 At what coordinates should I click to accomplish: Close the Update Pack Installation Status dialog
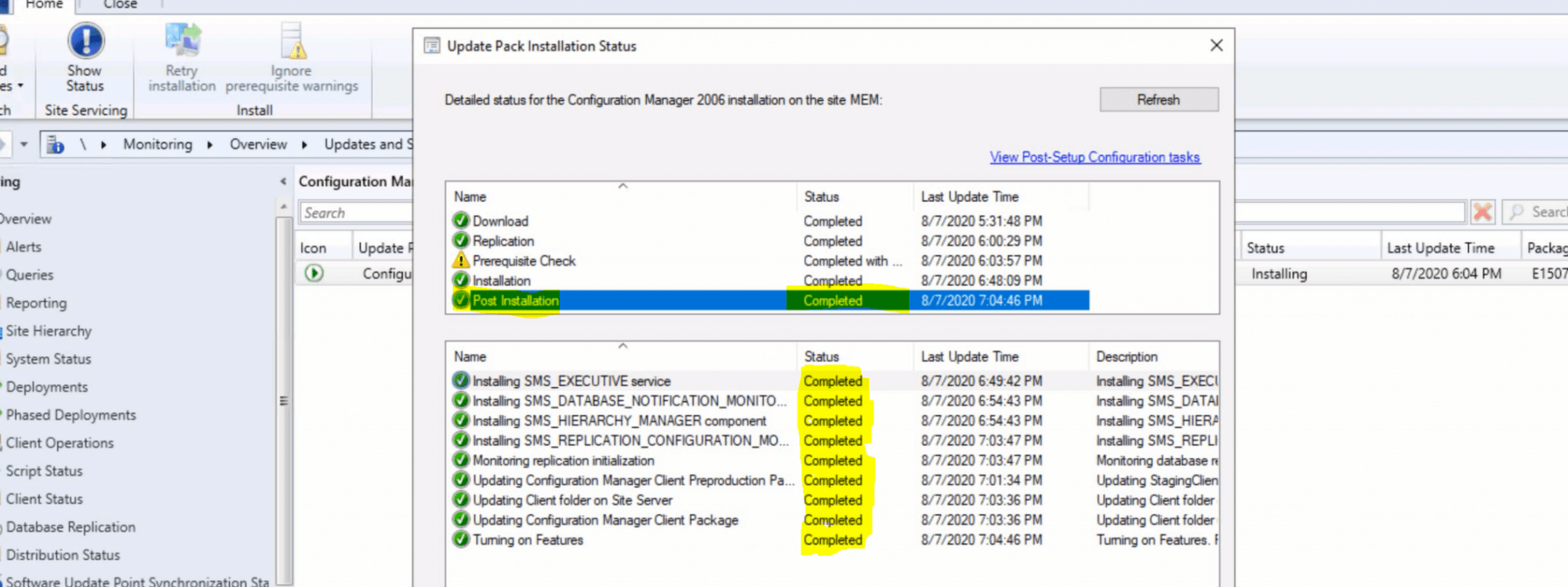point(1216,45)
